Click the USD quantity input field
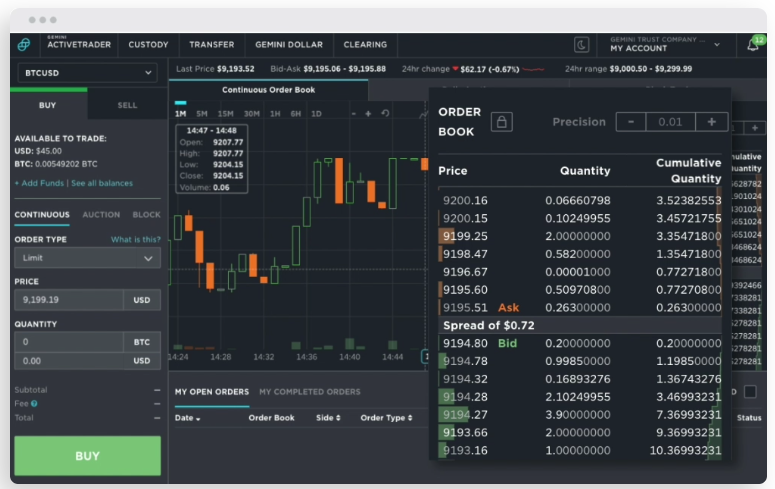 69,361
